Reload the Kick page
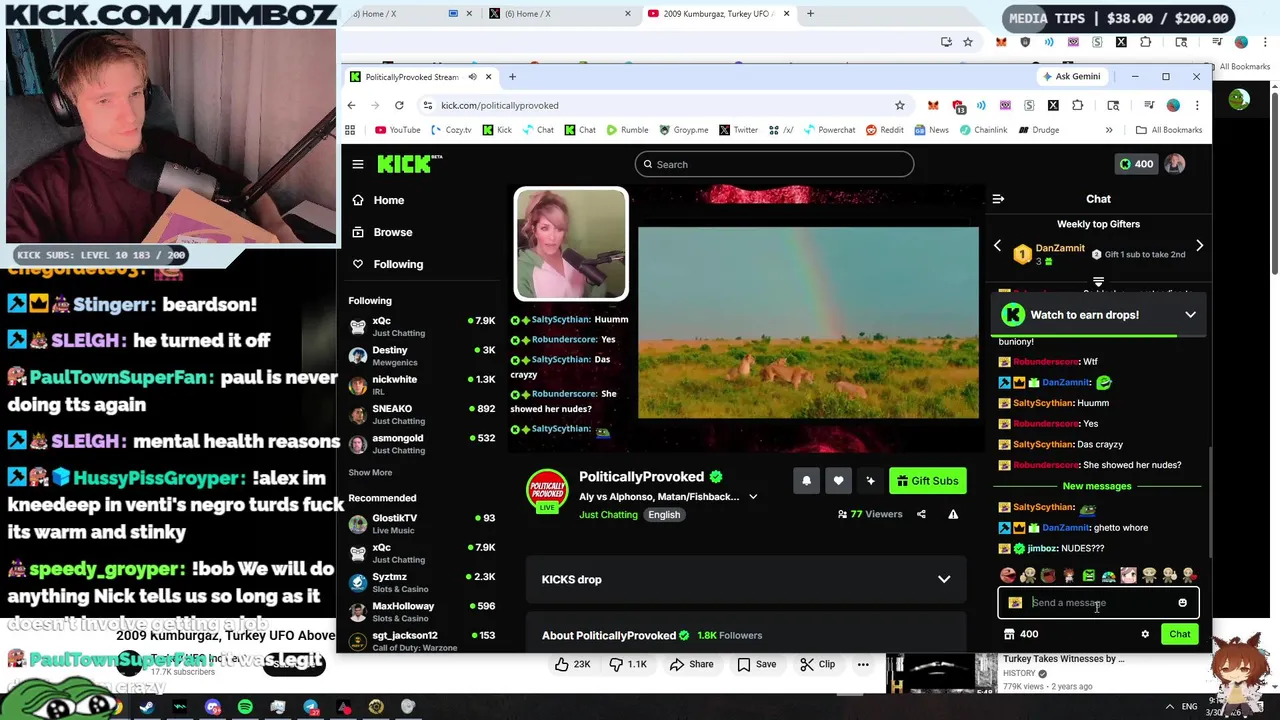Viewport: 1280px width, 720px height. [x=399, y=105]
